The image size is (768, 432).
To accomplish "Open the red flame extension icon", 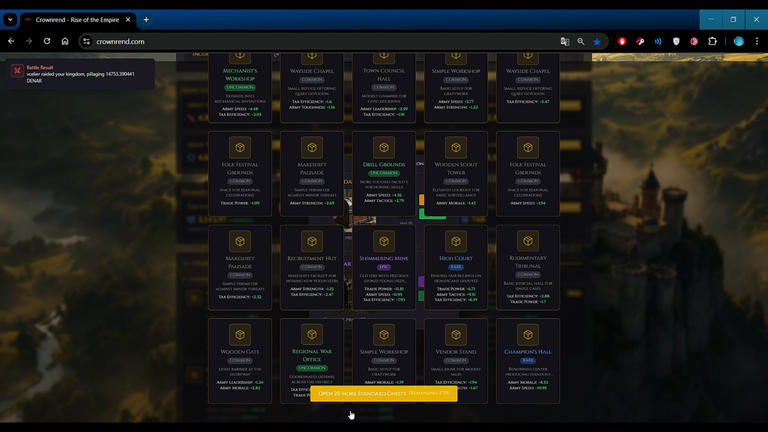I will tap(622, 42).
